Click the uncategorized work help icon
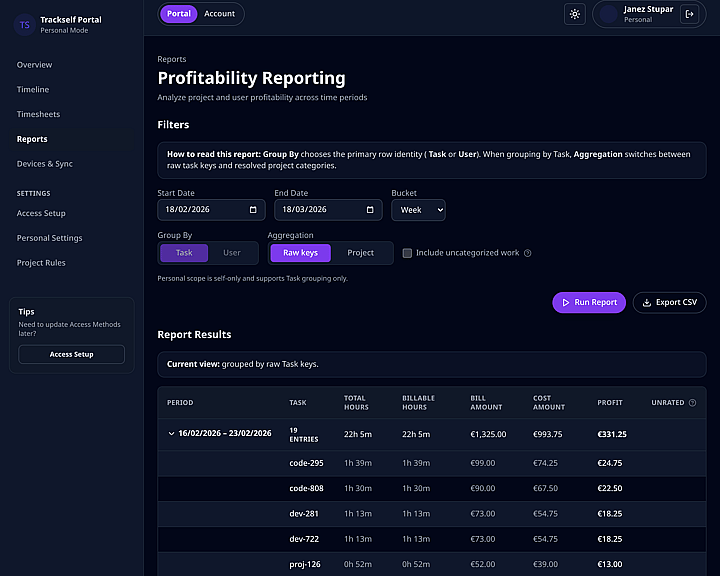720x576 pixels. [528, 253]
